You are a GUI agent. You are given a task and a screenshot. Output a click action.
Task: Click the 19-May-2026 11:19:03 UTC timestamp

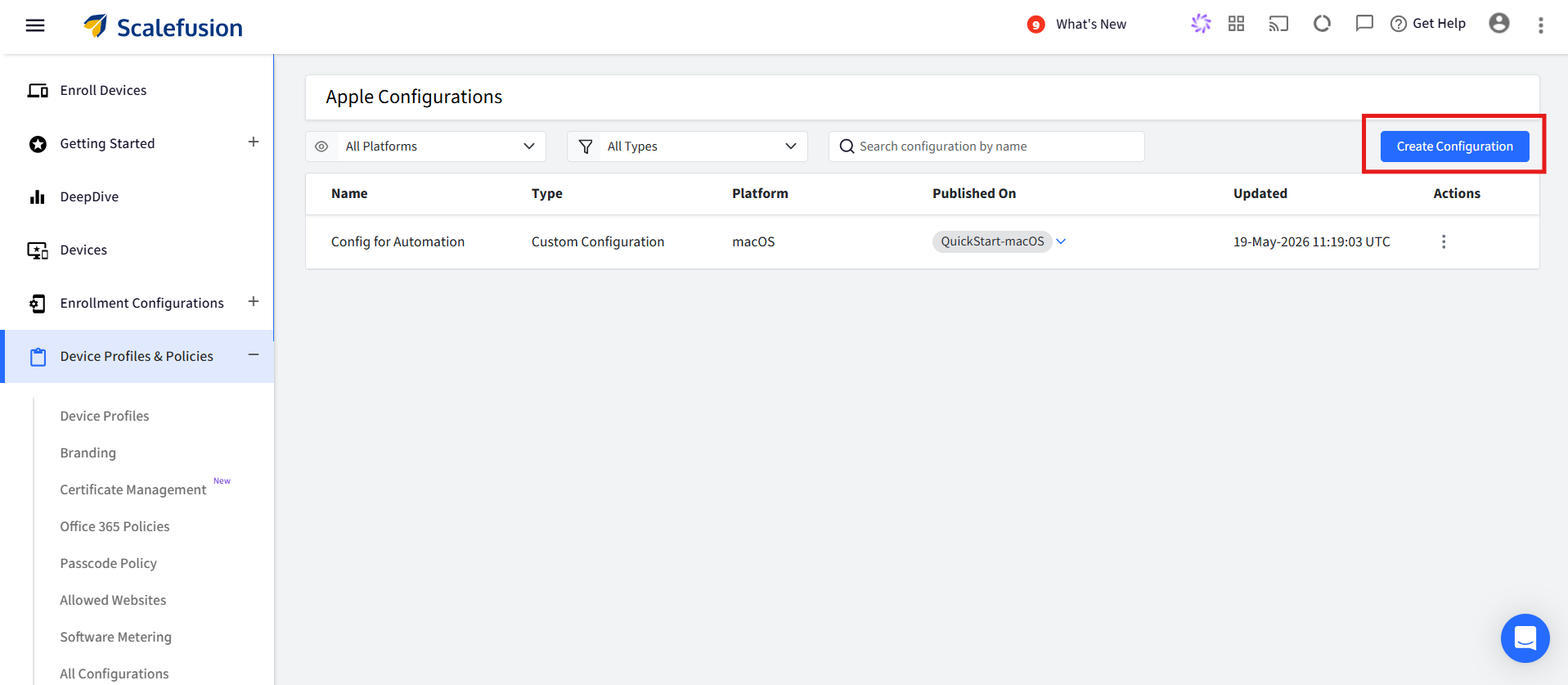coord(1311,241)
